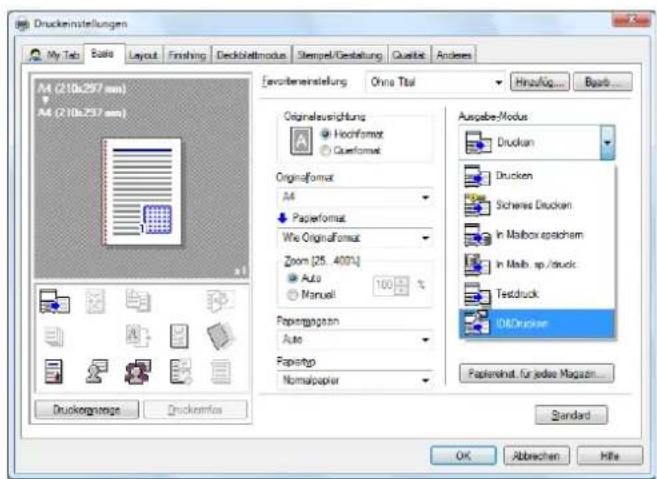Click the Bearb... button
The image size is (657, 479).
point(603,82)
